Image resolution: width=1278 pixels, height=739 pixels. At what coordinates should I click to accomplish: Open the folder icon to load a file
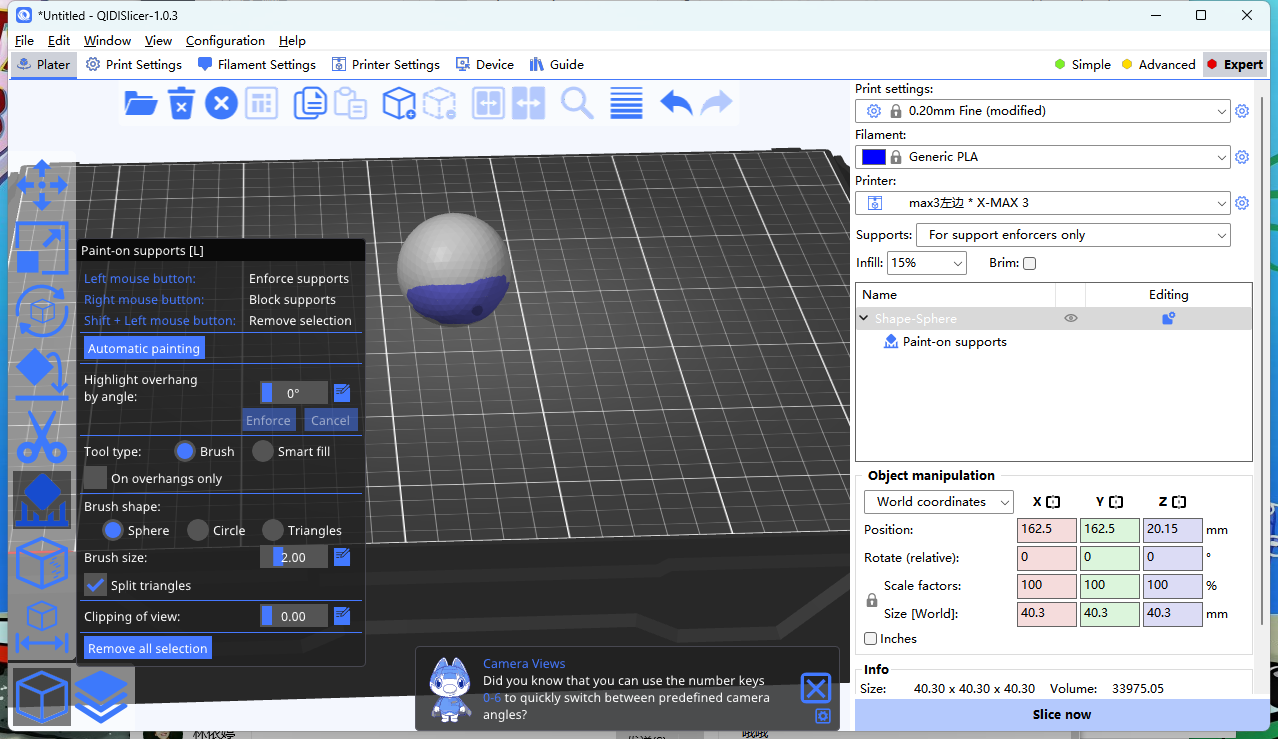coord(141,103)
